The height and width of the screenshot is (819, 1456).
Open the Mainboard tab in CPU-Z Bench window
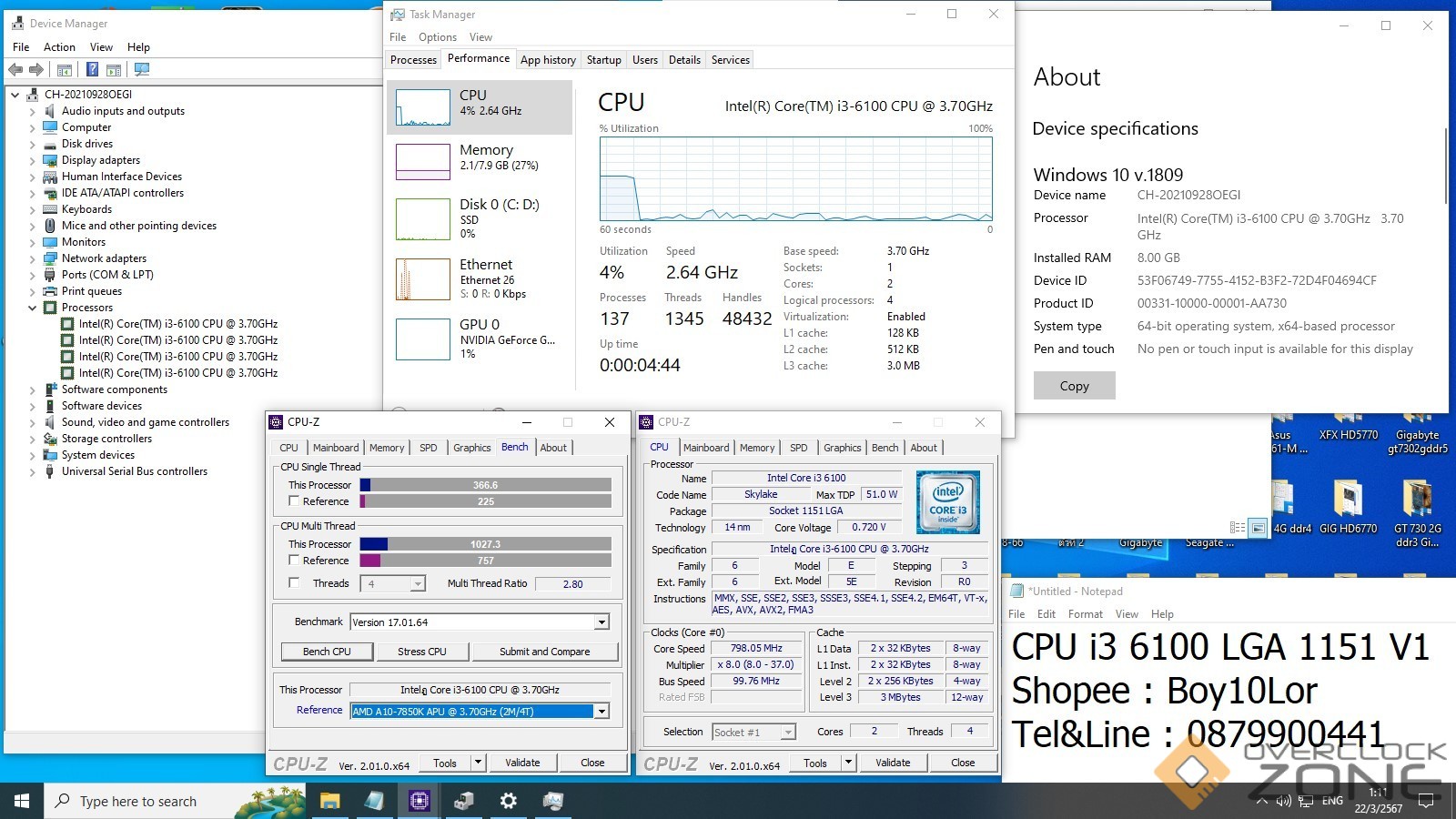tap(336, 448)
